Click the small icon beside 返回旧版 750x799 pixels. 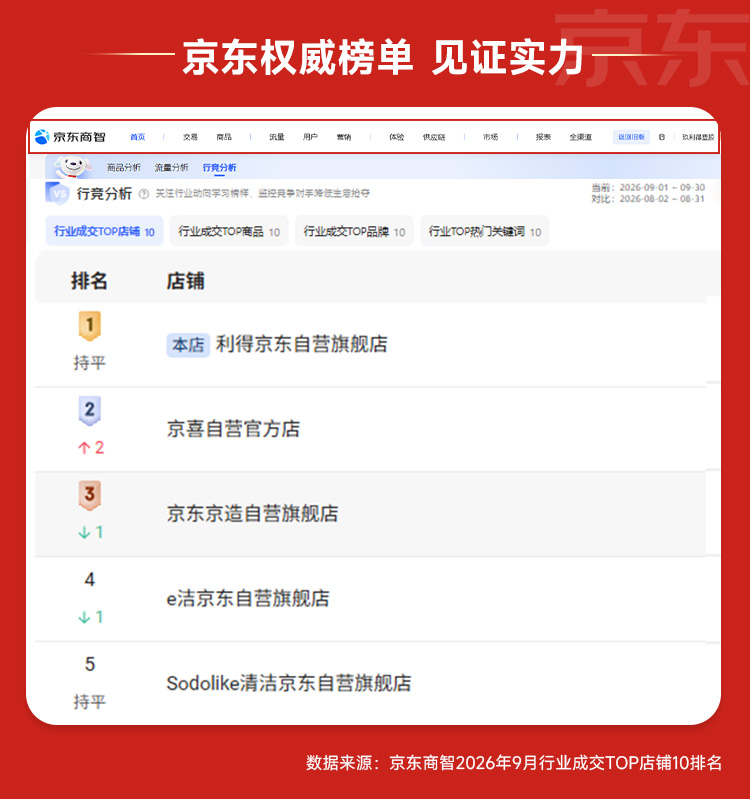click(x=662, y=137)
